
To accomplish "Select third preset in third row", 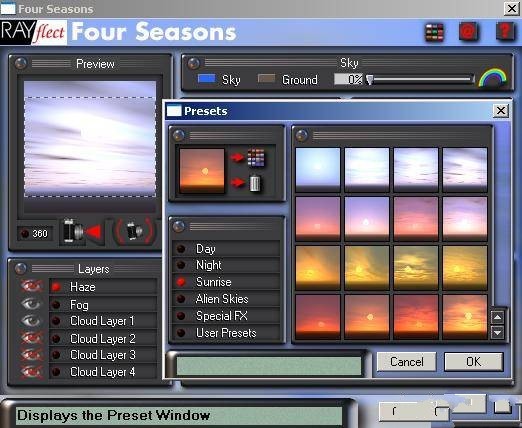I will [x=416, y=268].
